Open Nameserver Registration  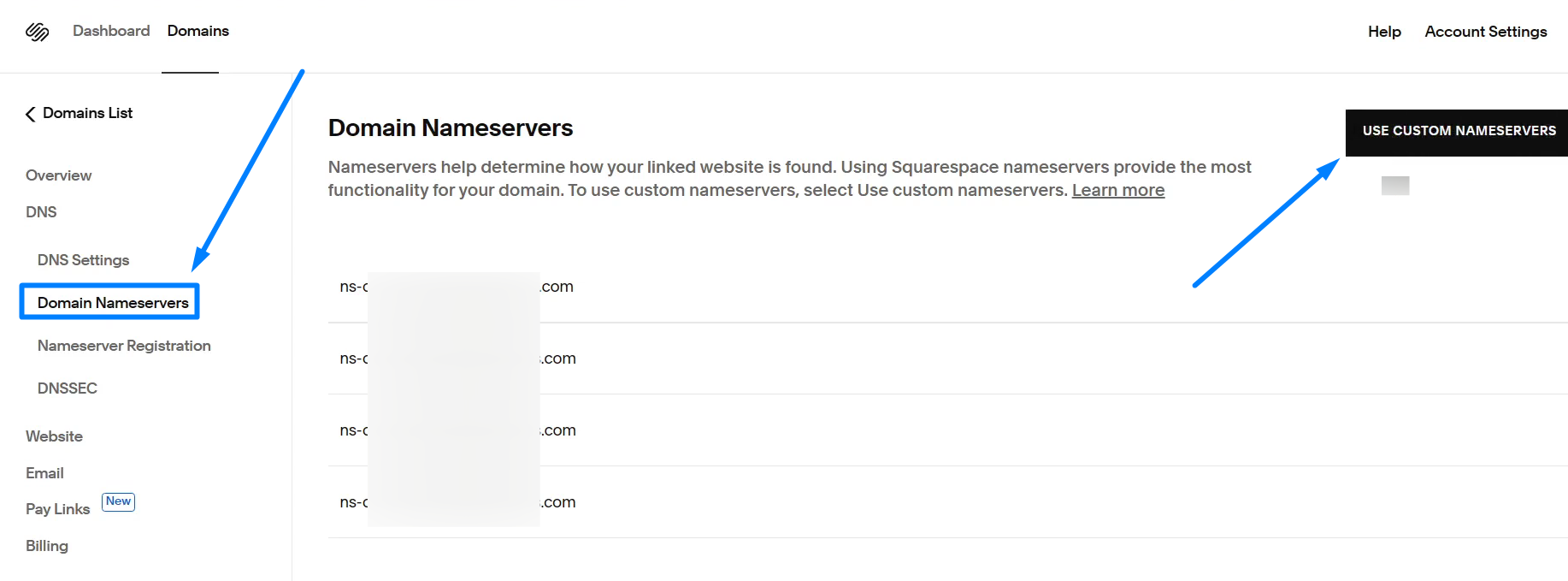pyautogui.click(x=124, y=346)
